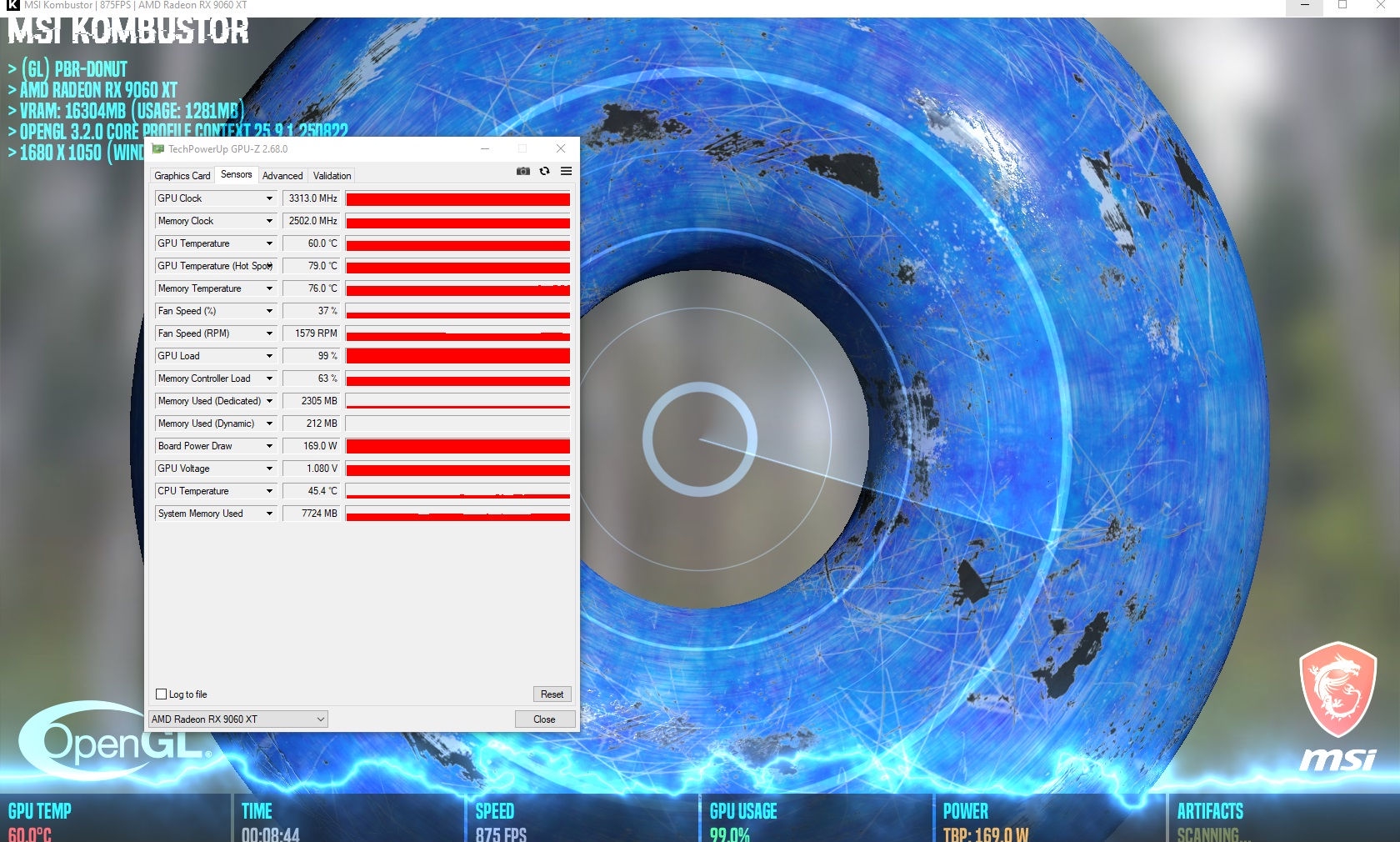Viewport: 1400px width, 842px height.
Task: Click the 2502.0 MHz memory clock value
Action: pos(311,221)
